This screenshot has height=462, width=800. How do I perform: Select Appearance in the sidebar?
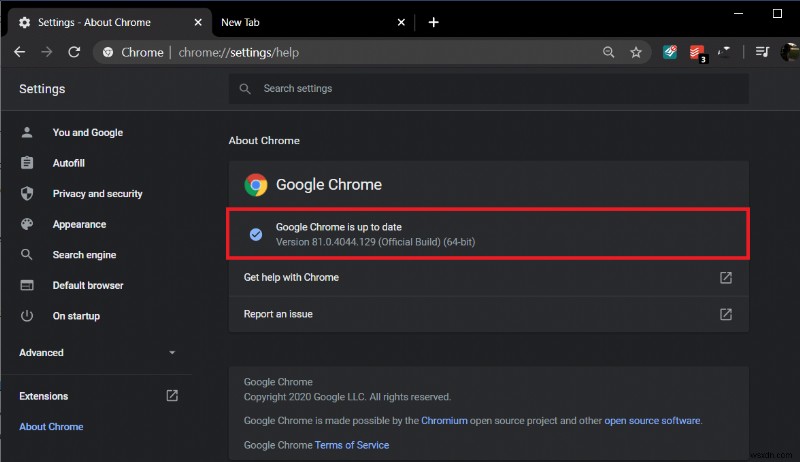[79, 225]
